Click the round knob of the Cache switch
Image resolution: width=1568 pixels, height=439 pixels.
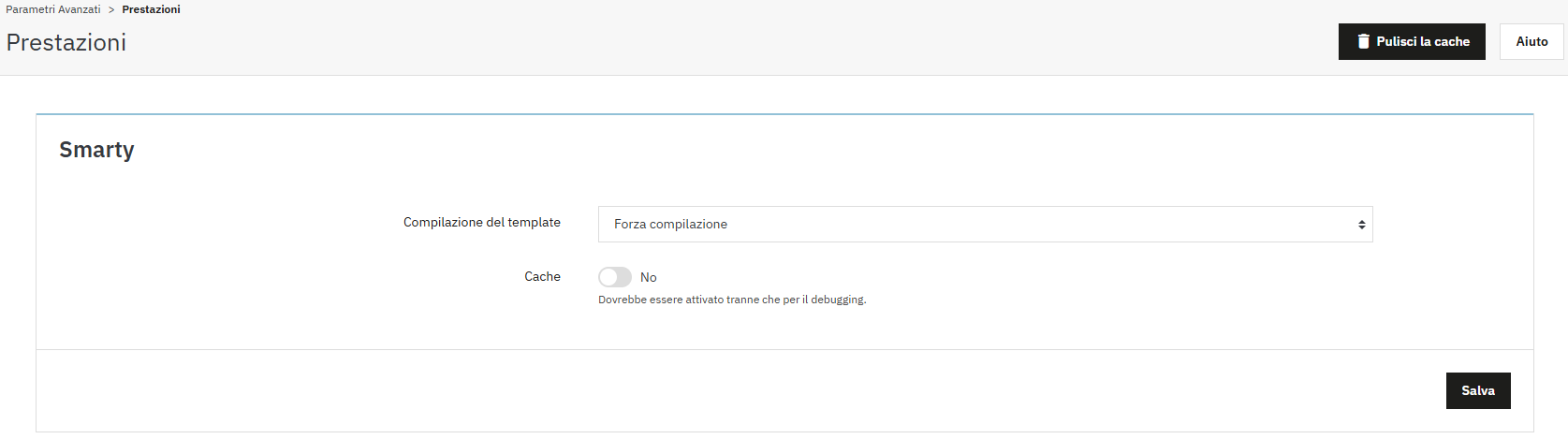(608, 277)
